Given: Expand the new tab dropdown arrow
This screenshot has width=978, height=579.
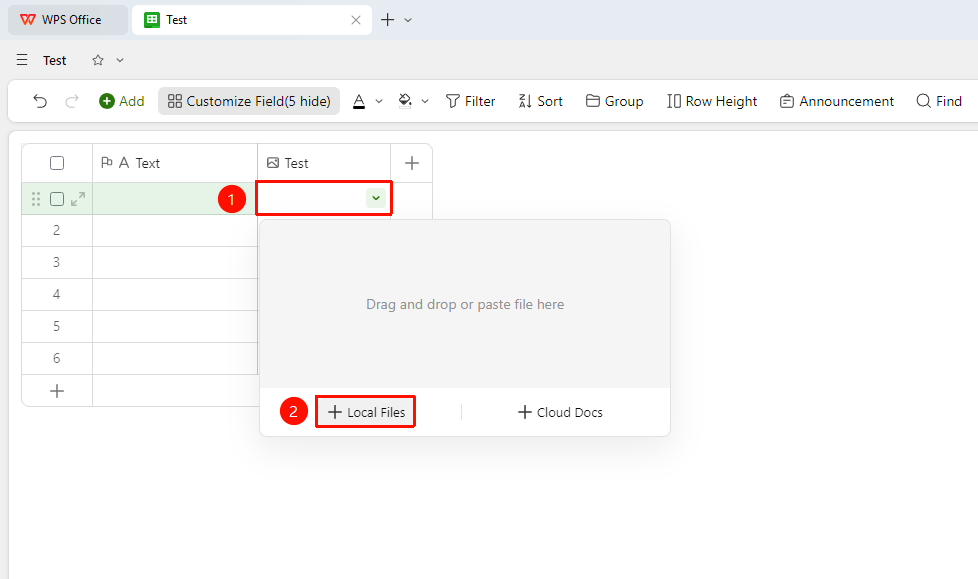Looking at the screenshot, I should pos(408,20).
